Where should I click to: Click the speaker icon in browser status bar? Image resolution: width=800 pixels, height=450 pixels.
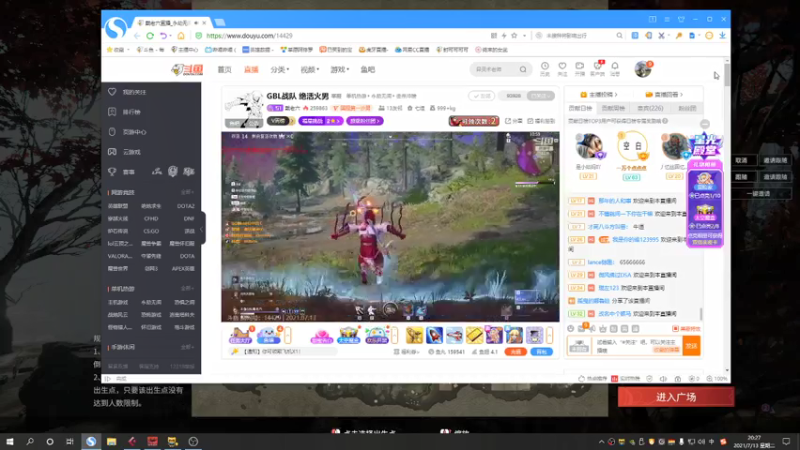[x=663, y=379]
